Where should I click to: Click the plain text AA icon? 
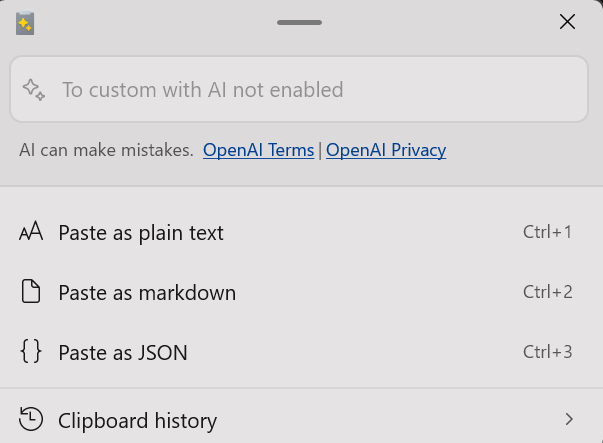(31, 231)
